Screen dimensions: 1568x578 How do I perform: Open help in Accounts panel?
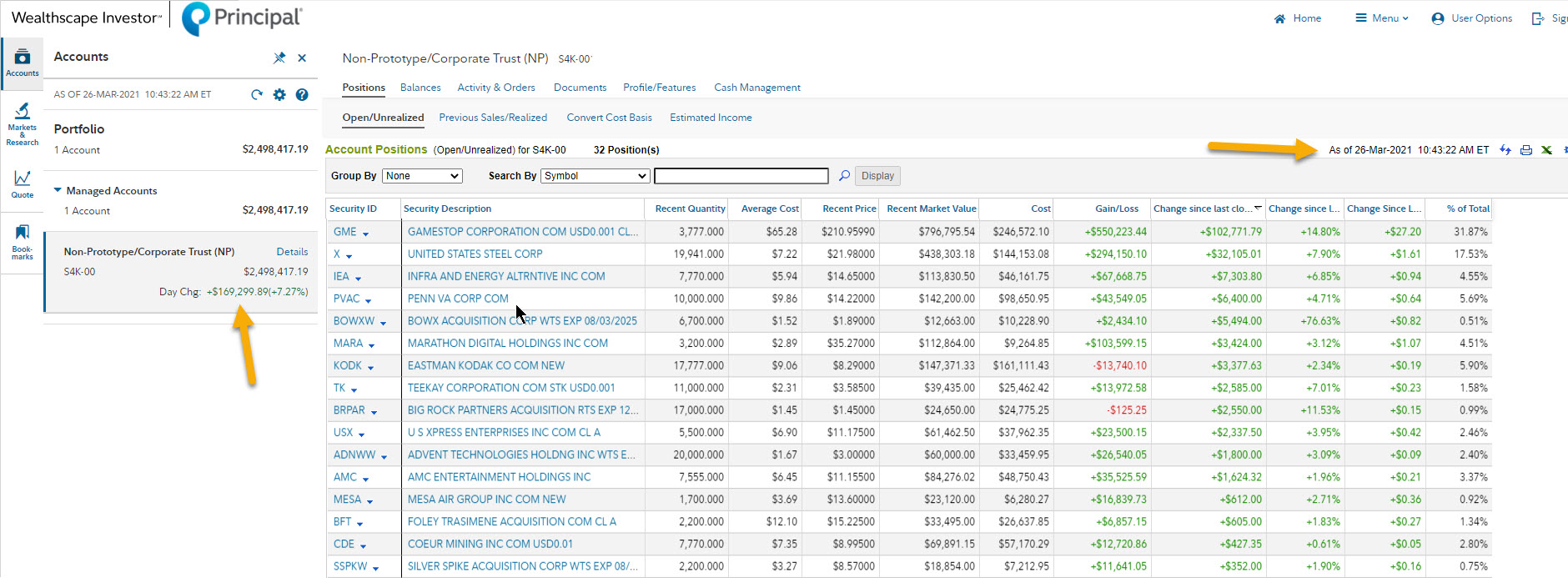(302, 94)
